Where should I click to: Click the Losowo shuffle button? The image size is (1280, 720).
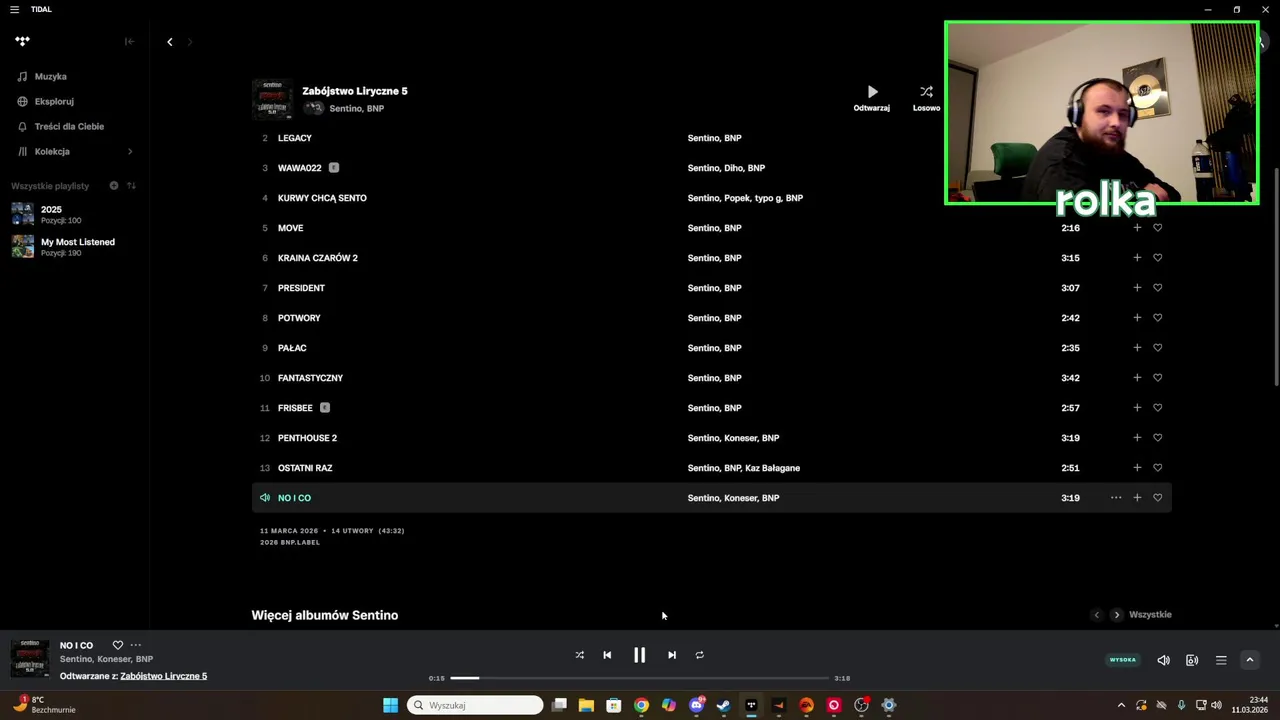click(x=926, y=97)
